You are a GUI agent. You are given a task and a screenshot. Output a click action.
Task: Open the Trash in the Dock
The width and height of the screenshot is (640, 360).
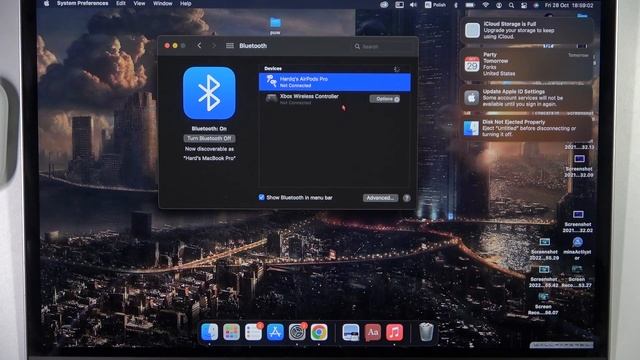(426, 332)
